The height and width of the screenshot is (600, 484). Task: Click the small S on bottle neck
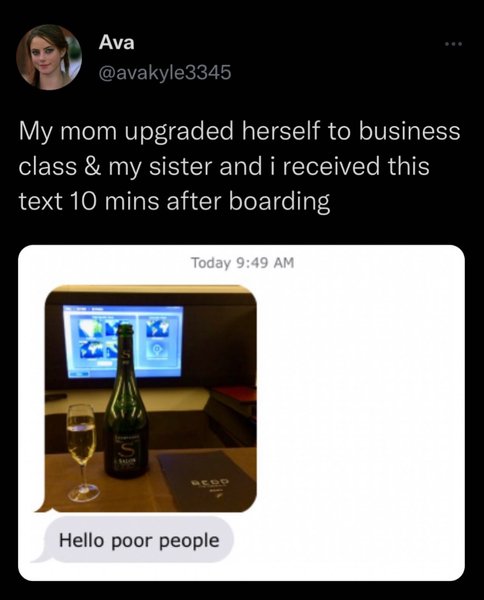(x=124, y=355)
